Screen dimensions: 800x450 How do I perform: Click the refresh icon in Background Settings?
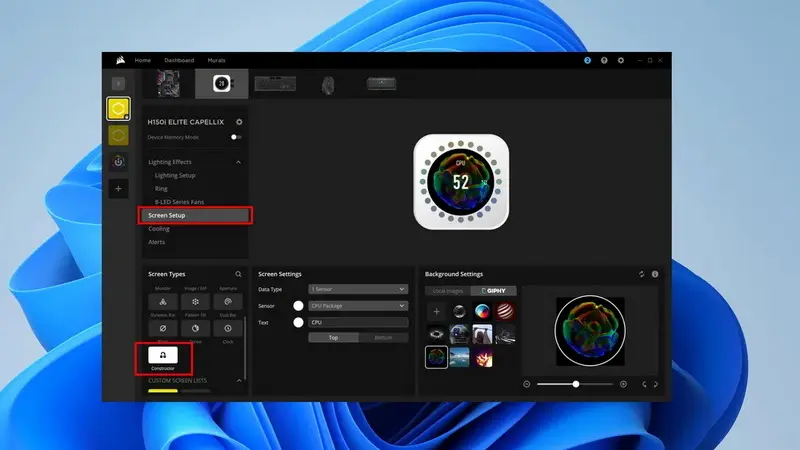641,274
